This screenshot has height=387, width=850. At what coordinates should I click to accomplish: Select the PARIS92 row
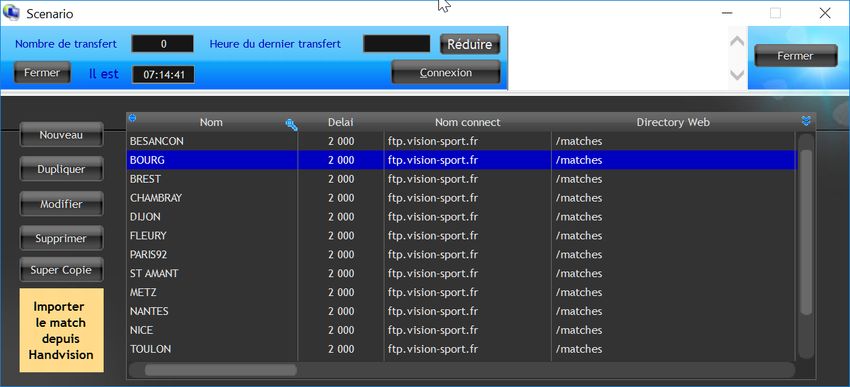point(461,255)
